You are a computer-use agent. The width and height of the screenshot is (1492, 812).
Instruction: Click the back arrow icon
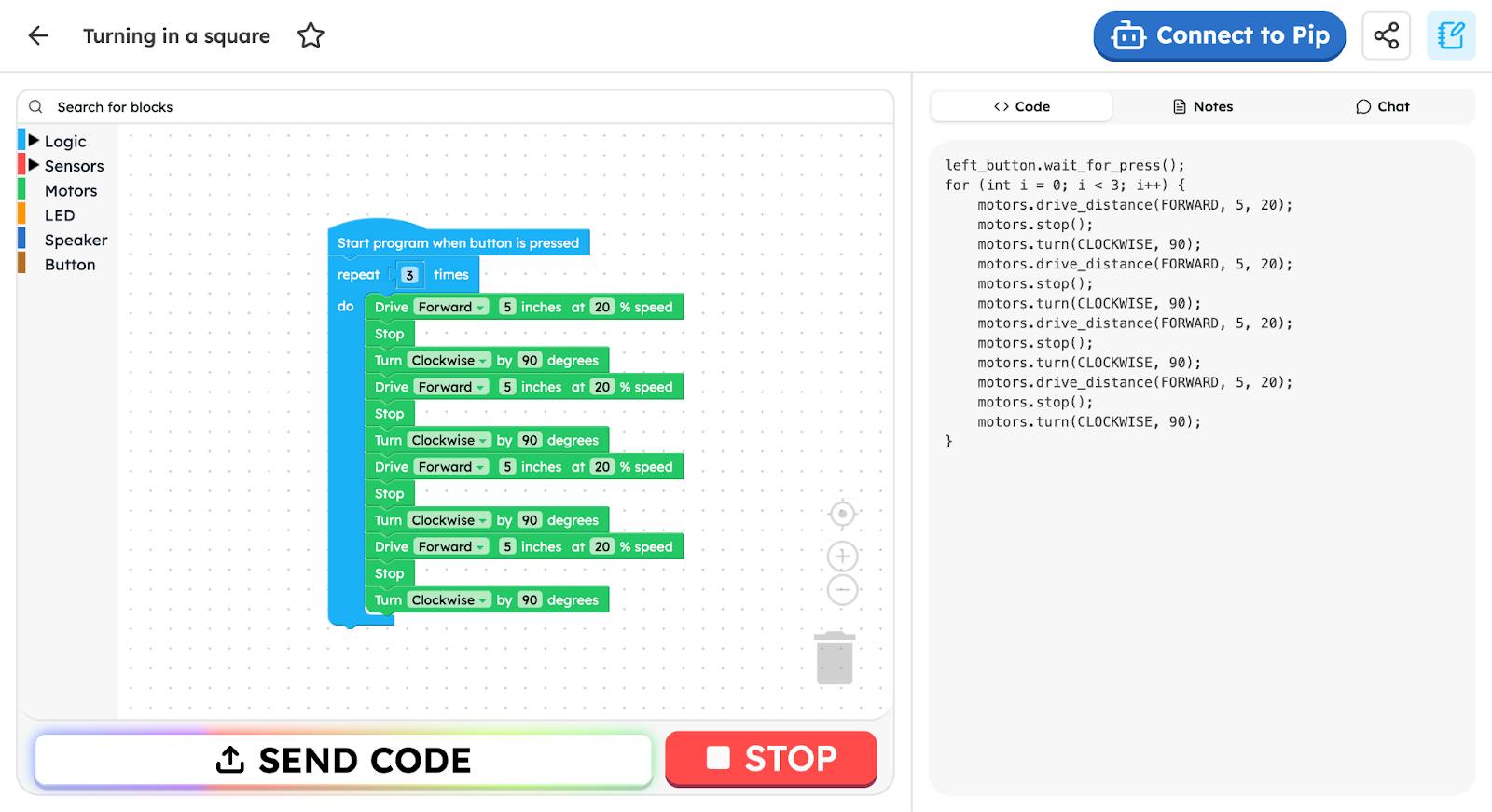(38, 36)
